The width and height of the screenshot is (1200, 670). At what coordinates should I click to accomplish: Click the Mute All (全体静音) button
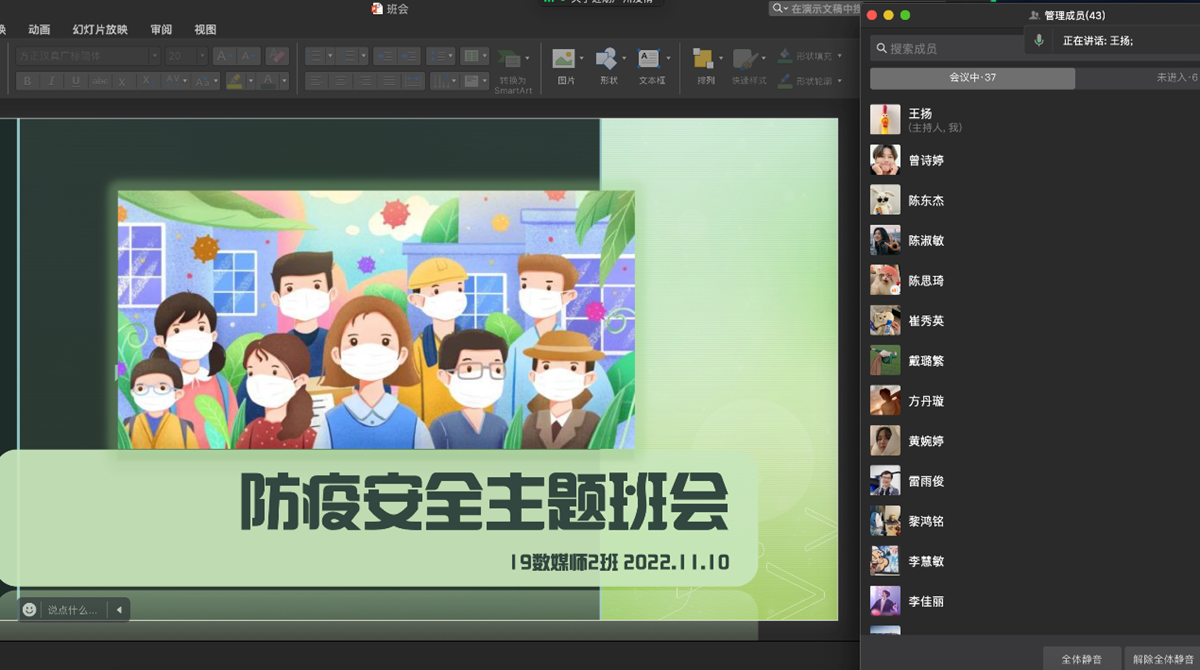tap(1081, 659)
